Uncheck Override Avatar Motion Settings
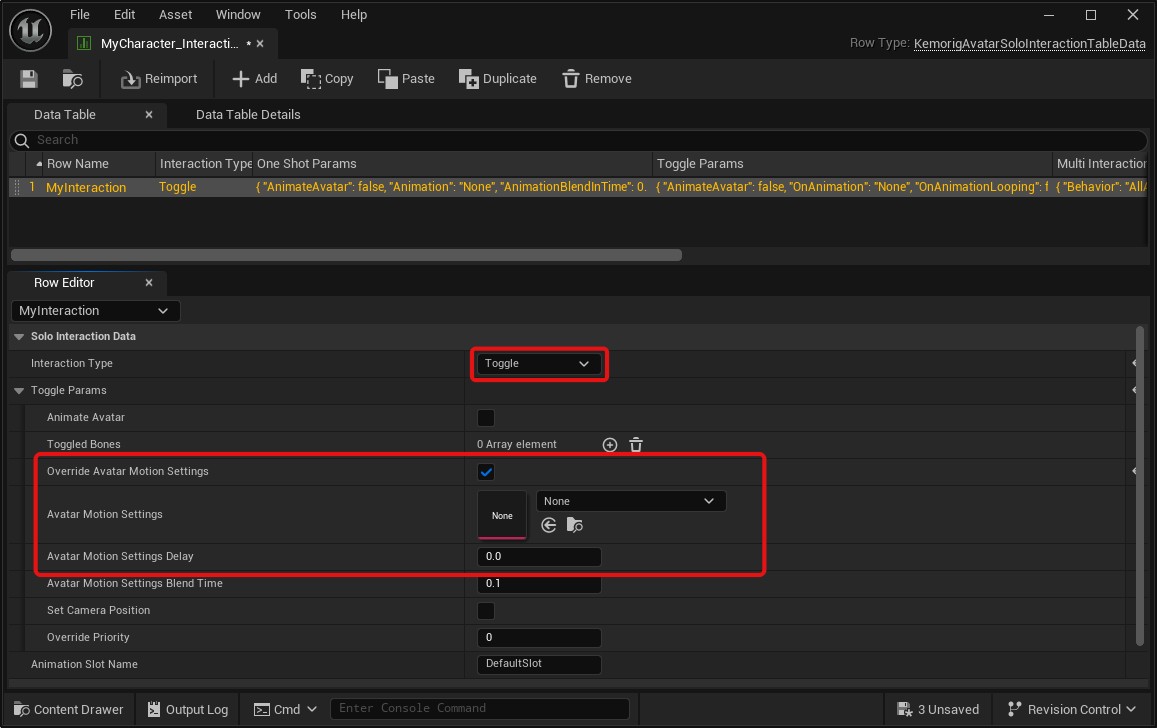 click(486, 472)
